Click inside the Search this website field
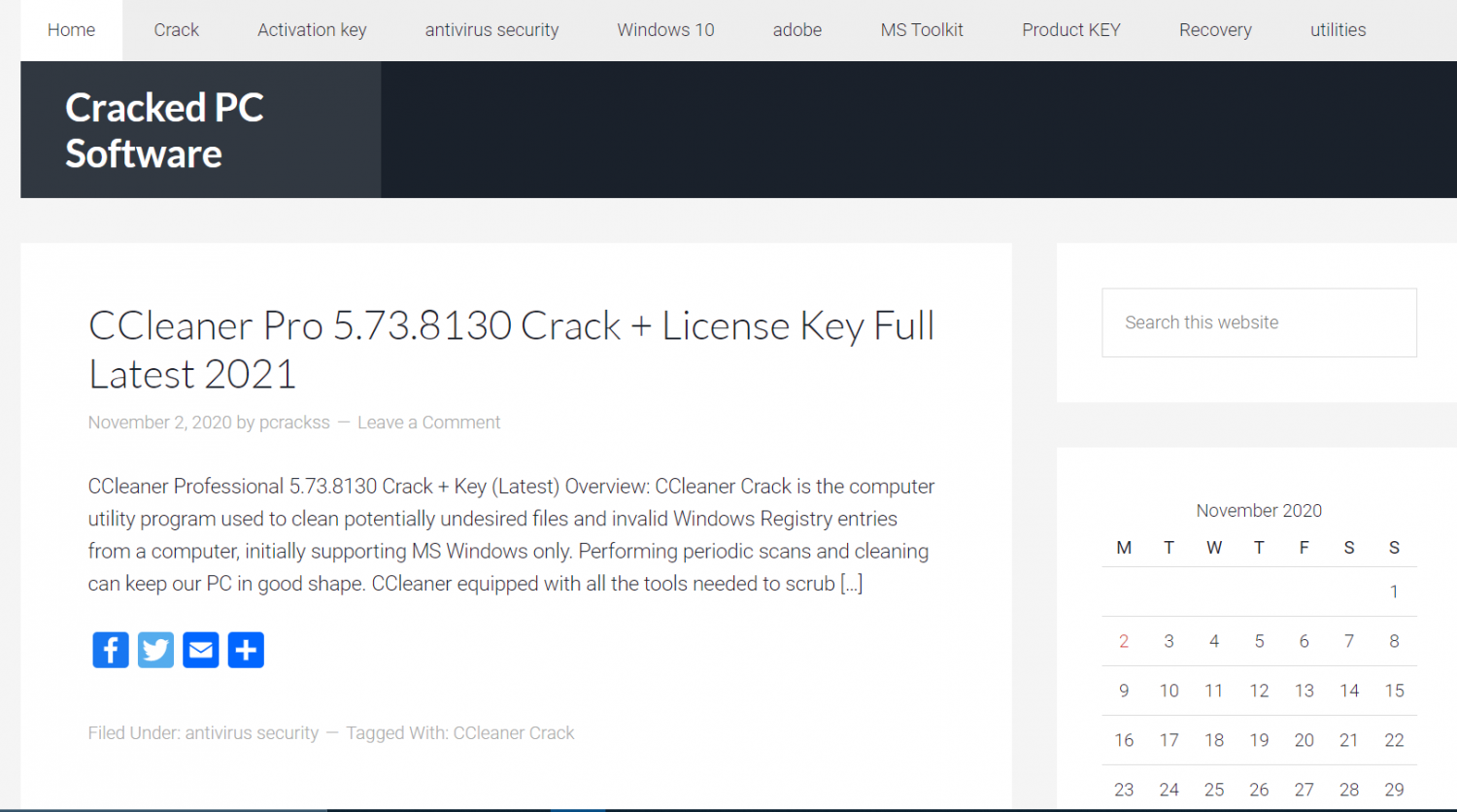Viewport: 1457px width, 812px height. click(x=1259, y=322)
